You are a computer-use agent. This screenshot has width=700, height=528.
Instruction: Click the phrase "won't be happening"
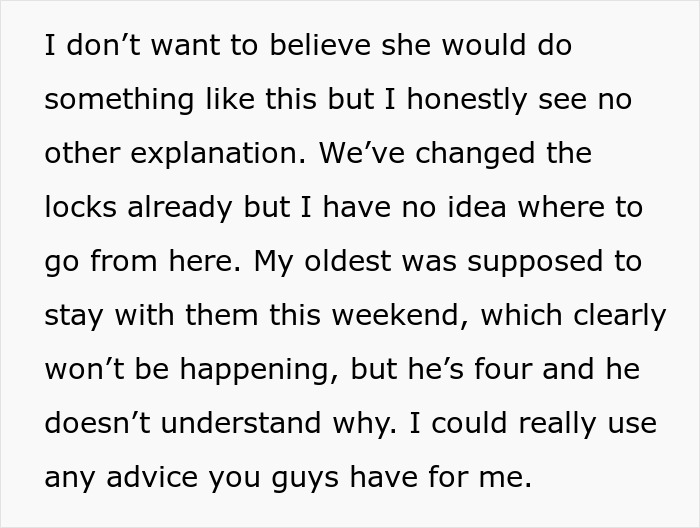[x=187, y=370]
